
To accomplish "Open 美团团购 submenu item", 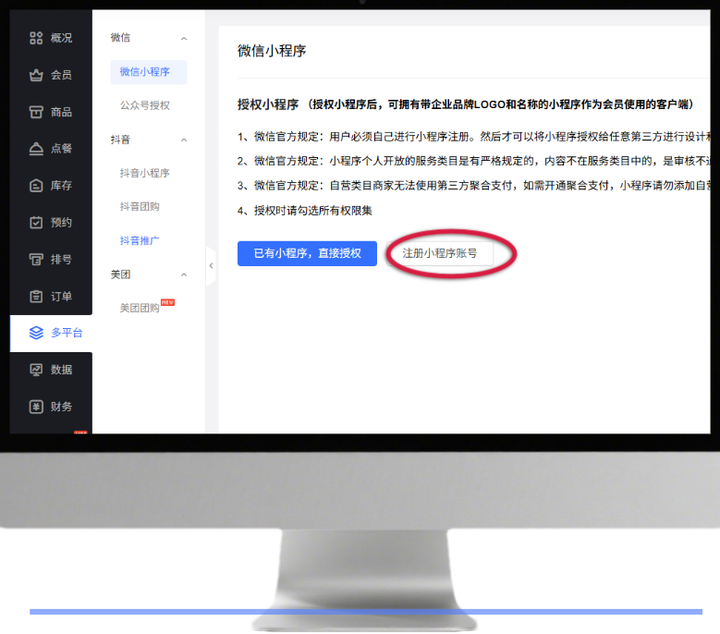I will [140, 308].
